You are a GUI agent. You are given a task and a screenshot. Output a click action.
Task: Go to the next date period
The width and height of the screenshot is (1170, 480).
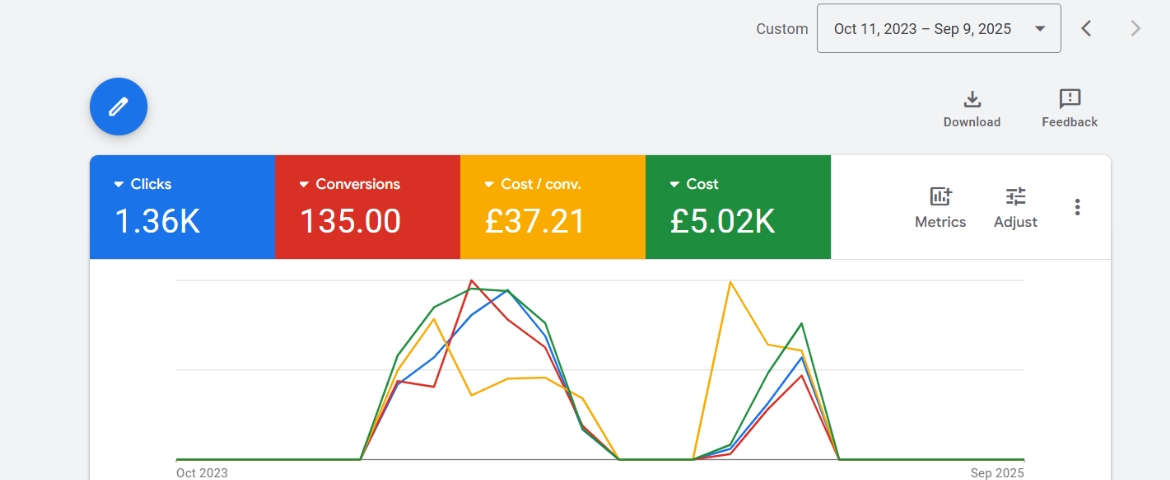(1135, 29)
